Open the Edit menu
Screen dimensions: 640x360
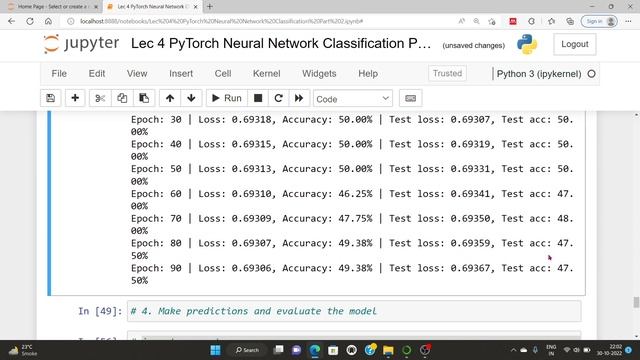(x=97, y=73)
